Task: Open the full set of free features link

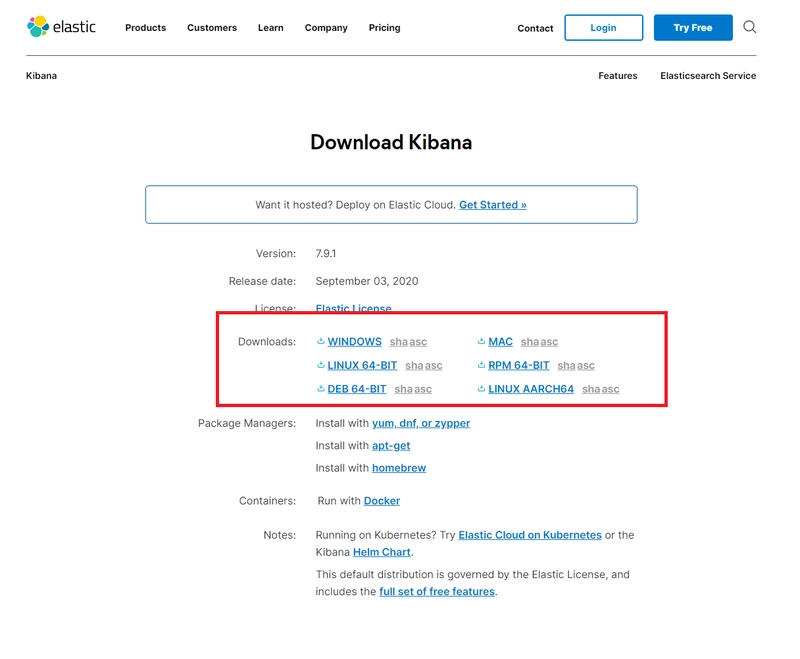Action: (437, 591)
